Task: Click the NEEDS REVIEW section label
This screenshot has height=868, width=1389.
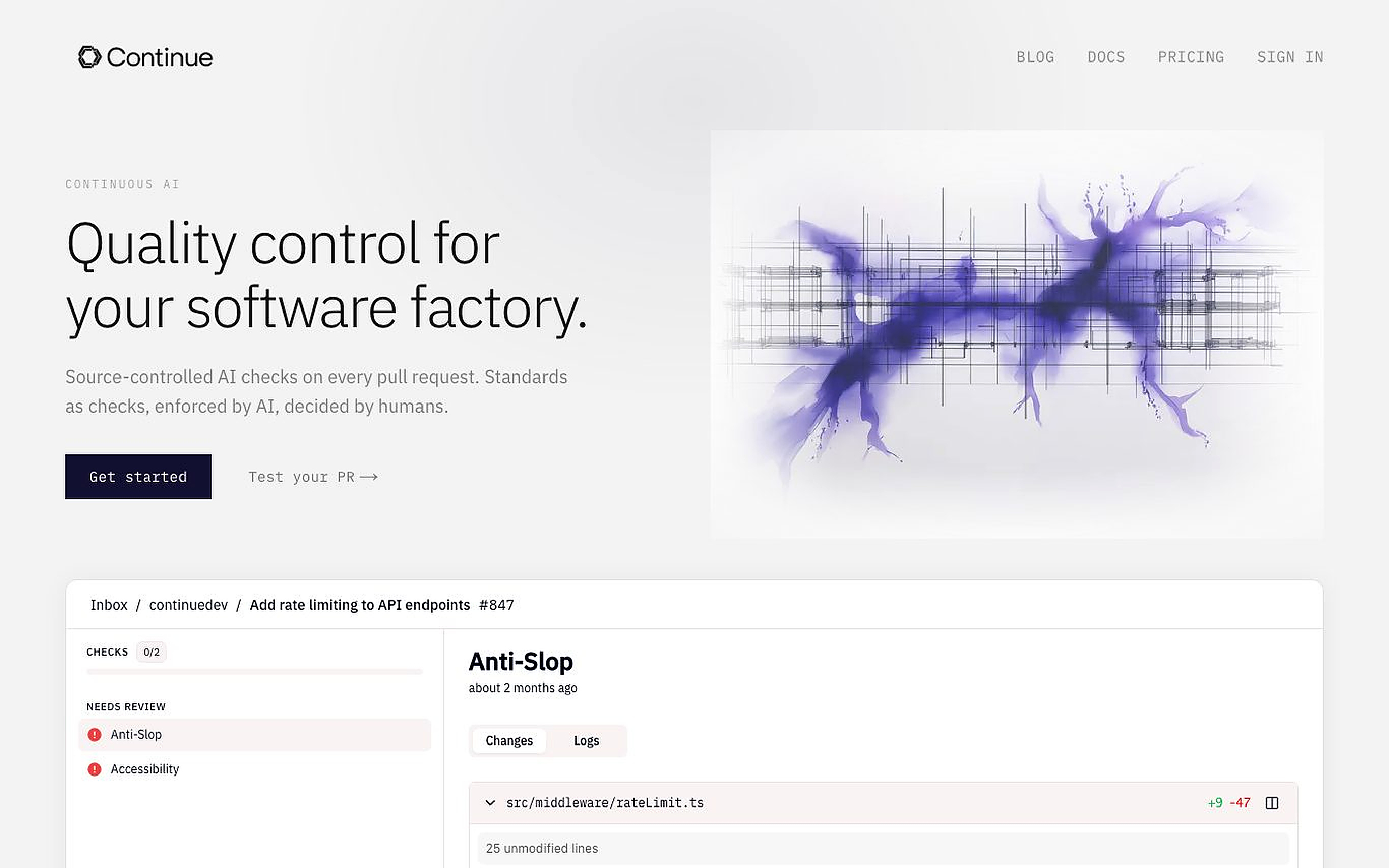Action: pyautogui.click(x=126, y=707)
